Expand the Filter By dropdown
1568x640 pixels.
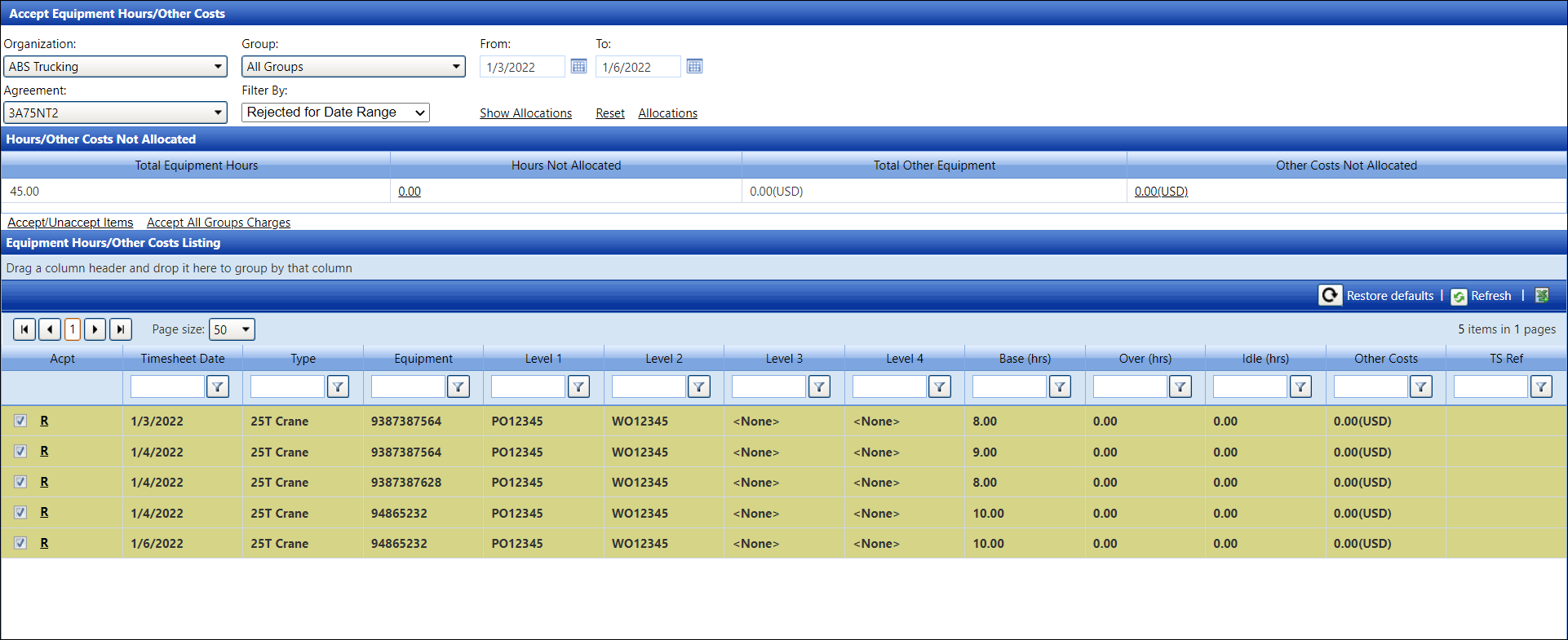point(335,113)
